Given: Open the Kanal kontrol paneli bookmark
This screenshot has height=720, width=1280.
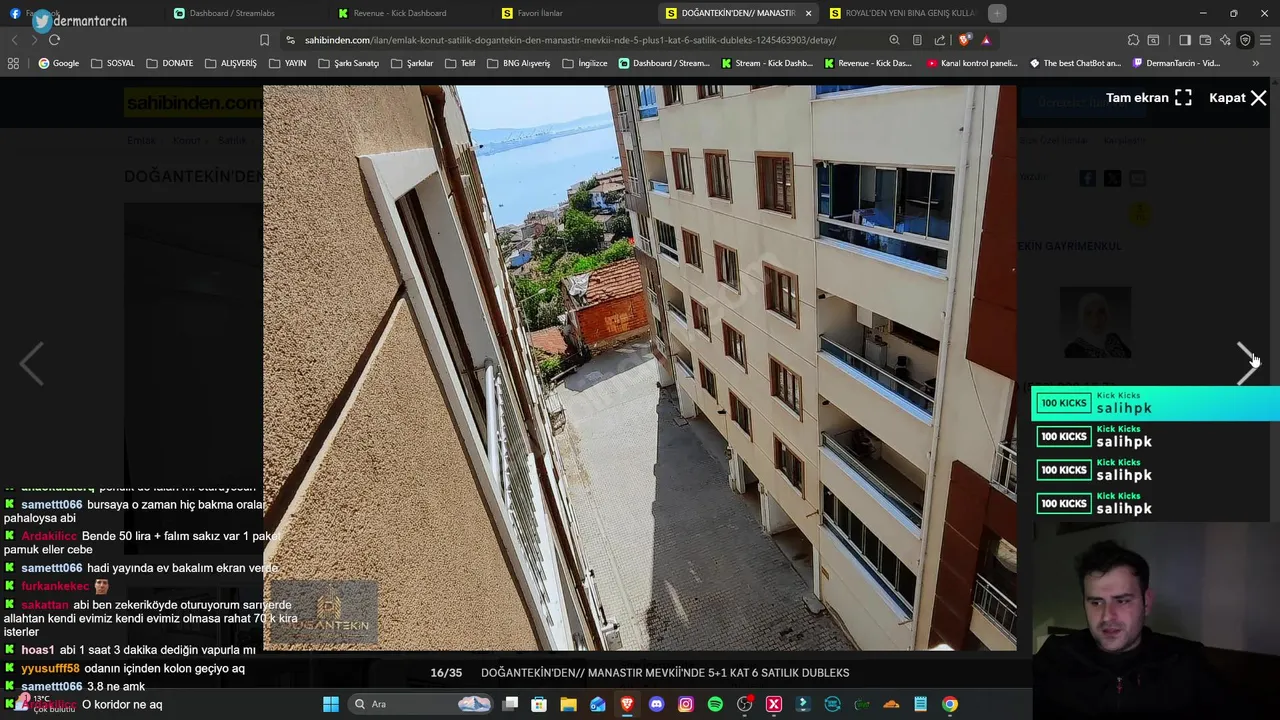Looking at the screenshot, I should 972,63.
